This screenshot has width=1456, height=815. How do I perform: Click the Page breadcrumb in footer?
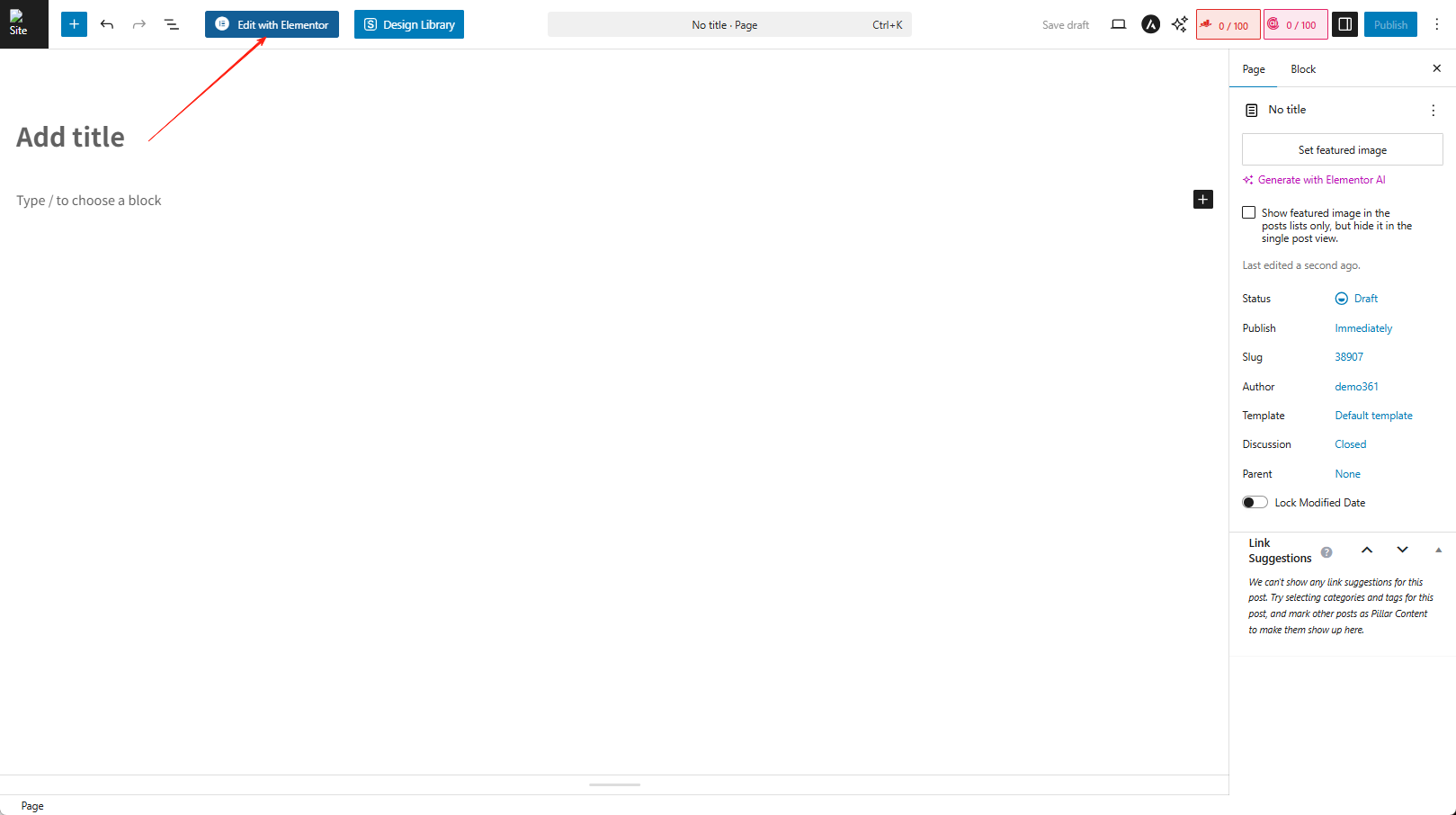click(32, 806)
